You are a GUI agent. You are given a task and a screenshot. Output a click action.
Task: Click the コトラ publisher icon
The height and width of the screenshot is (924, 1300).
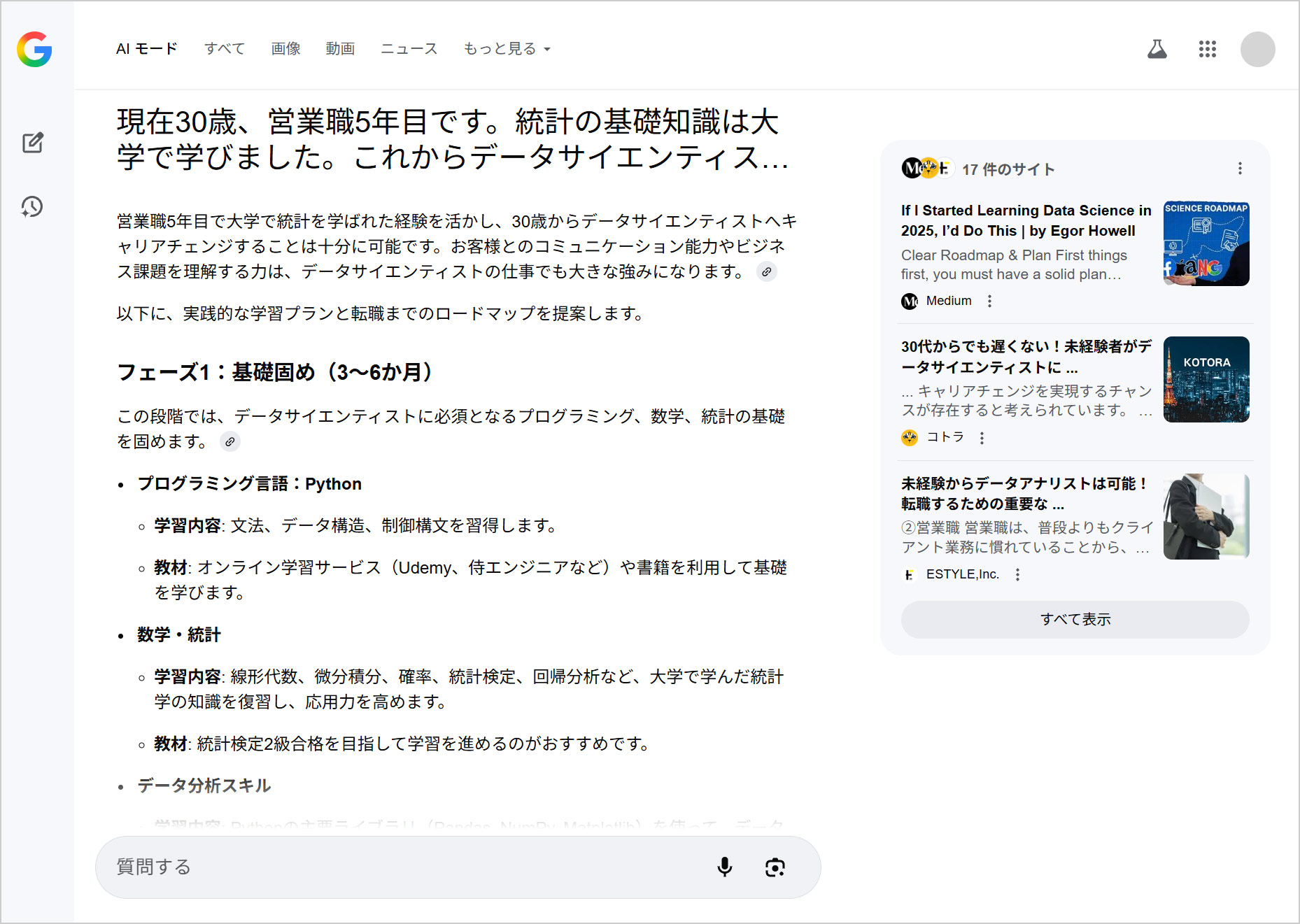(910, 437)
